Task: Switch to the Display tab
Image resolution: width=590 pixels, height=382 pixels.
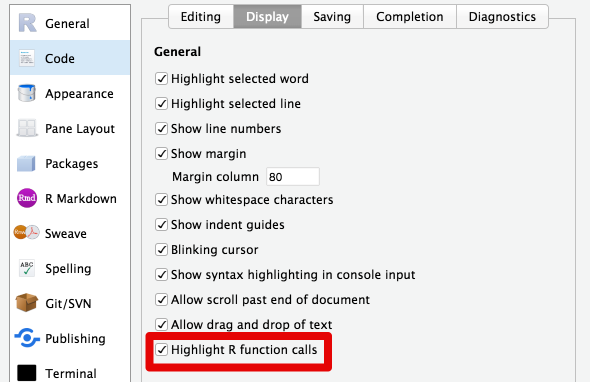Action: [x=268, y=17]
